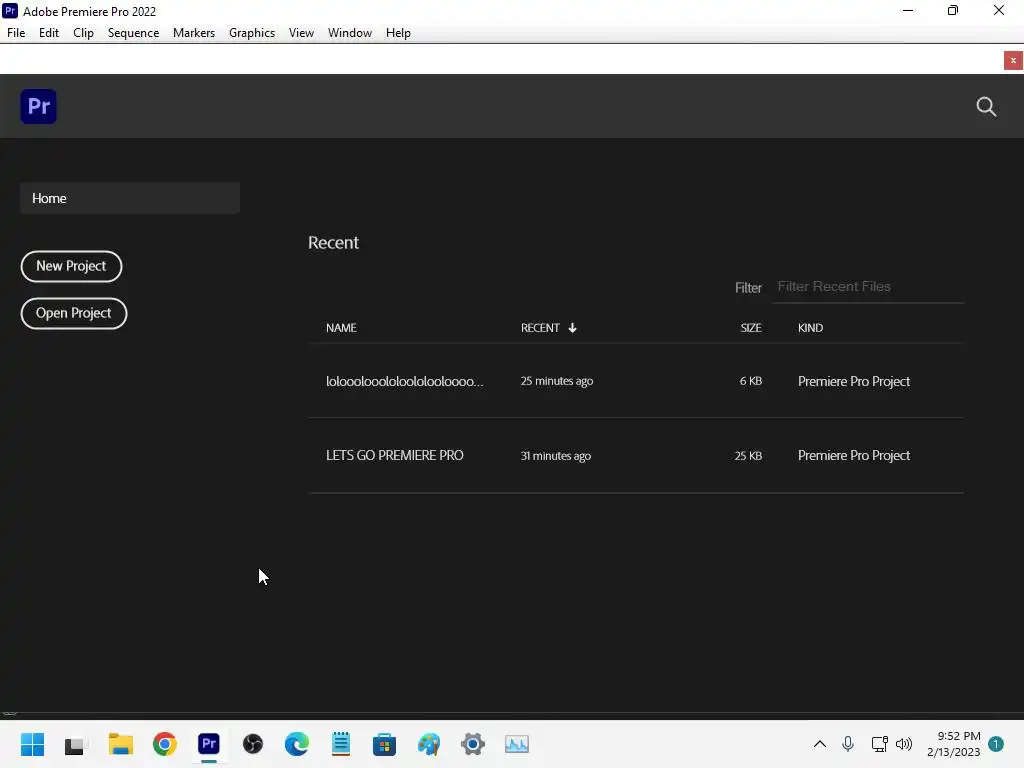Click the 6 KB size cell
Screen dimensions: 1024x768
[x=751, y=381]
